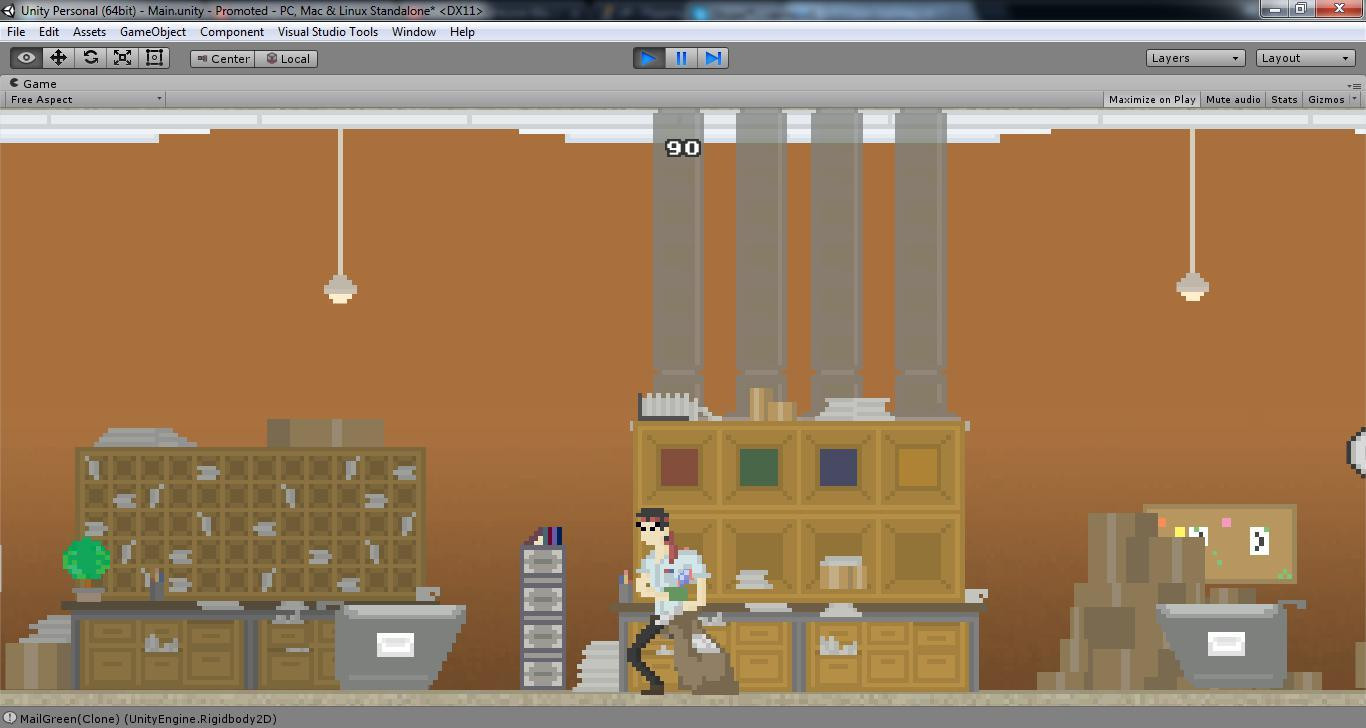Pause the running game

point(681,58)
